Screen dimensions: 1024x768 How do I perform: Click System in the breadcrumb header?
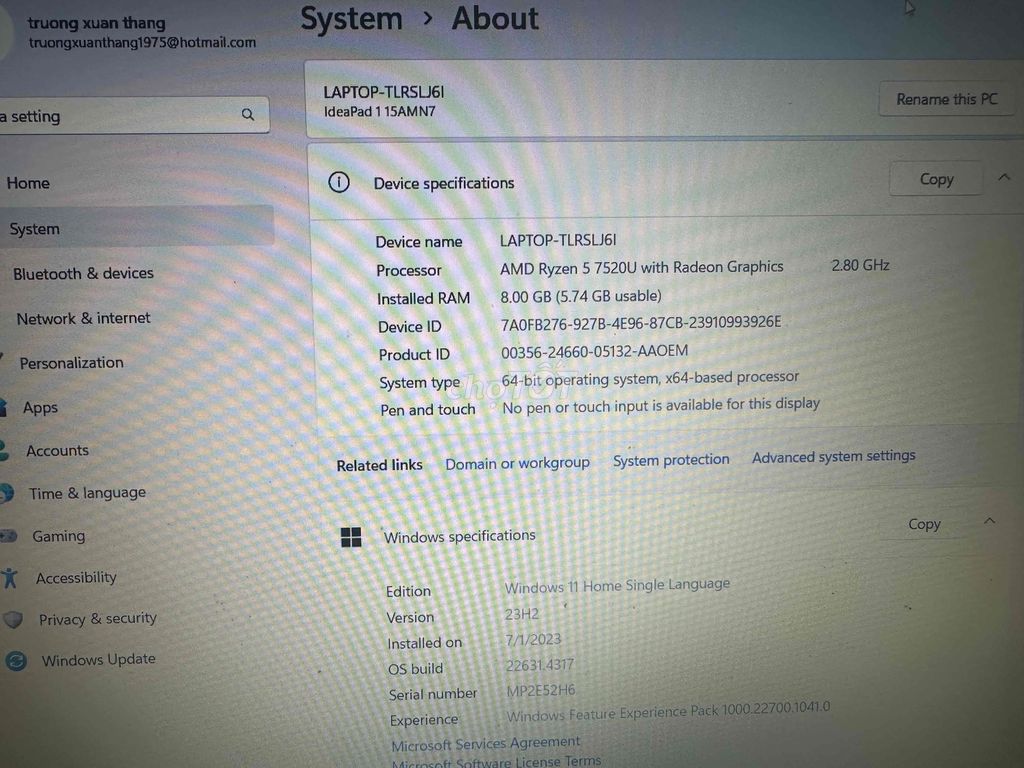[x=351, y=19]
